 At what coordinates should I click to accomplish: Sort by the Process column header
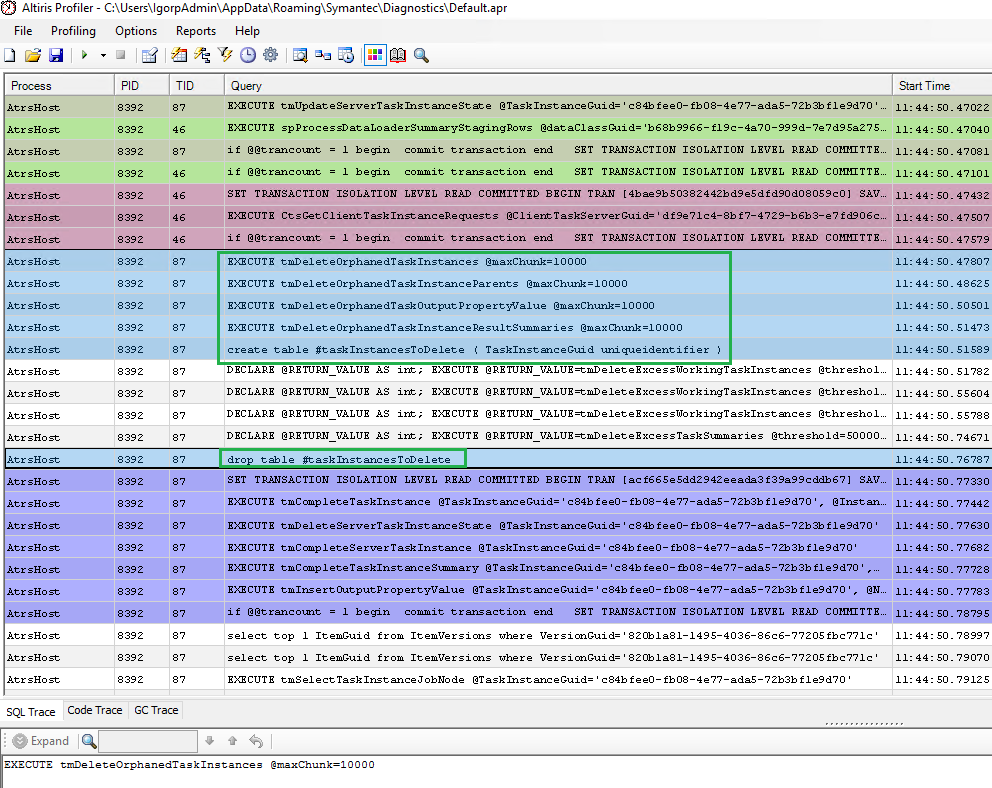[59, 85]
